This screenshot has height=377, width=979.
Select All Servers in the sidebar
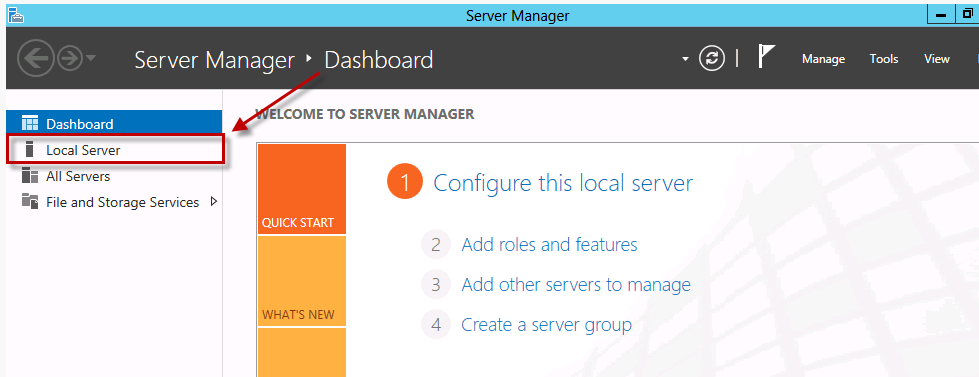tap(114, 176)
